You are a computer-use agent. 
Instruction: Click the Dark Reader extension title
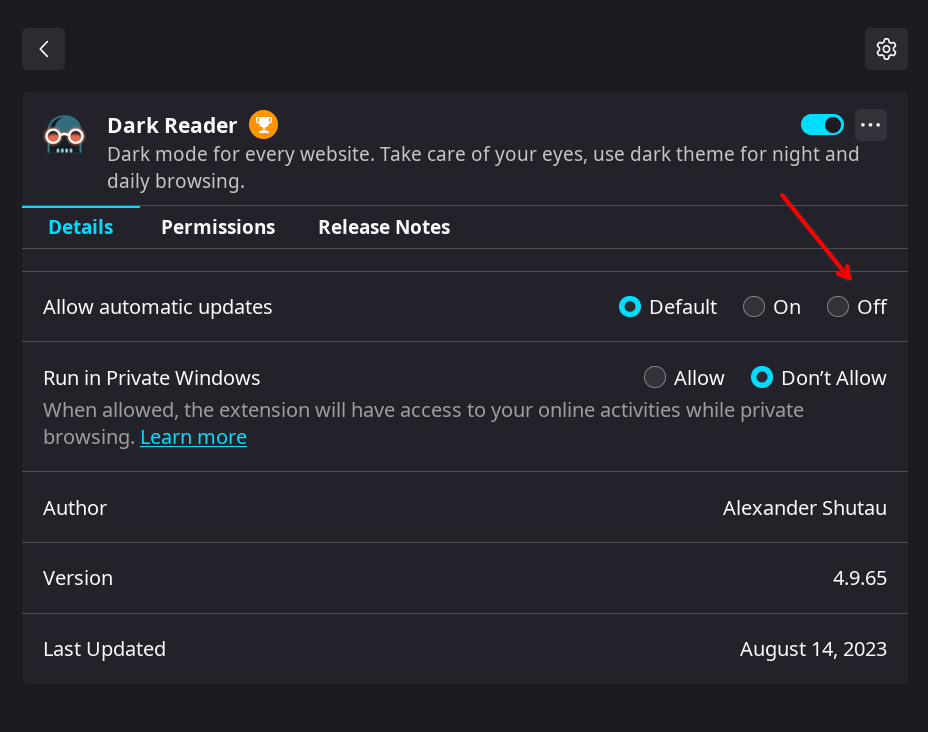pos(172,125)
